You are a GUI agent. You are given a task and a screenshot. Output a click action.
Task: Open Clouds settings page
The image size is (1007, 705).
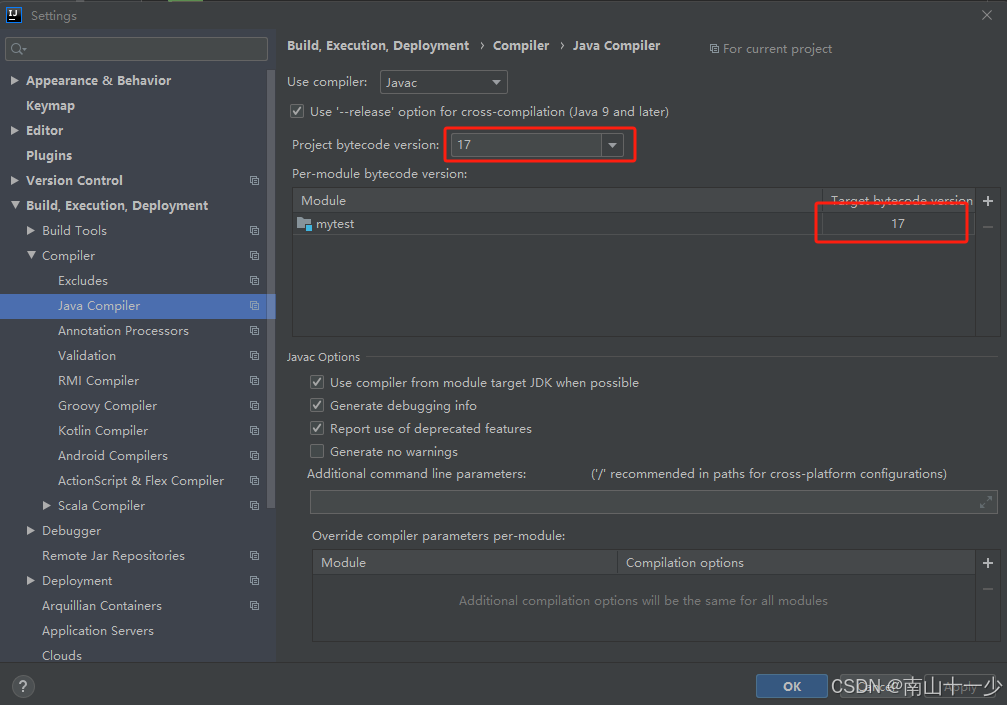coord(62,656)
